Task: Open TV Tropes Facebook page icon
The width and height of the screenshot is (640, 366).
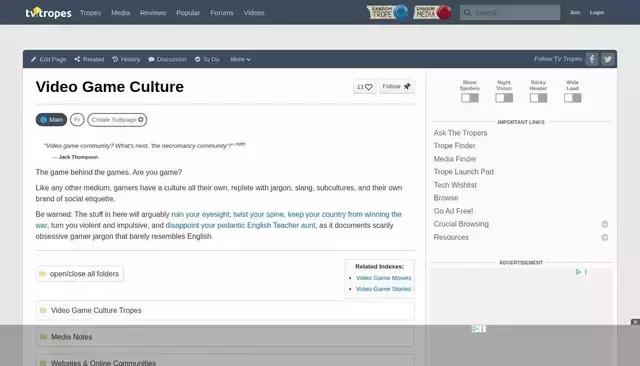Action: click(592, 59)
